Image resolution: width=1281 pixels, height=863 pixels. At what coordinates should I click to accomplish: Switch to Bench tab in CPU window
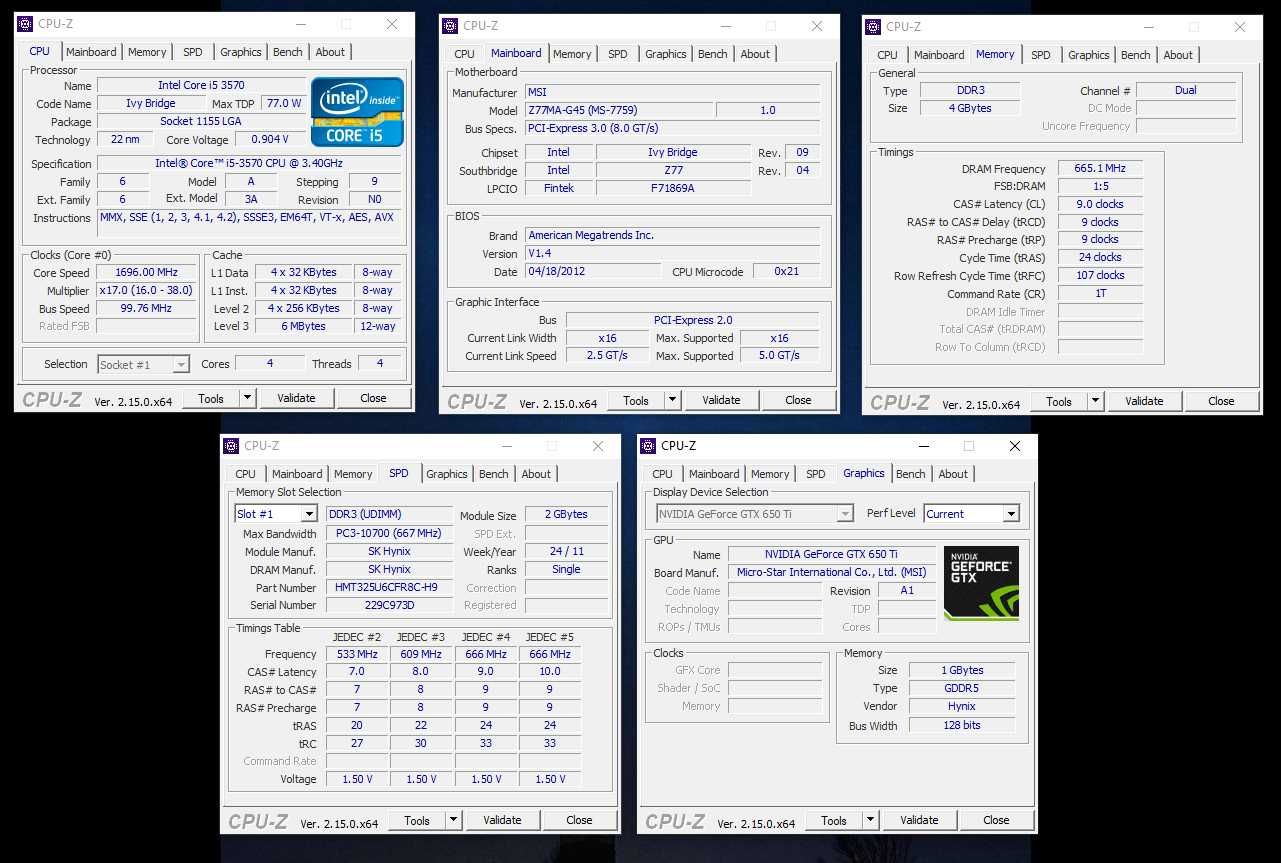click(x=287, y=52)
